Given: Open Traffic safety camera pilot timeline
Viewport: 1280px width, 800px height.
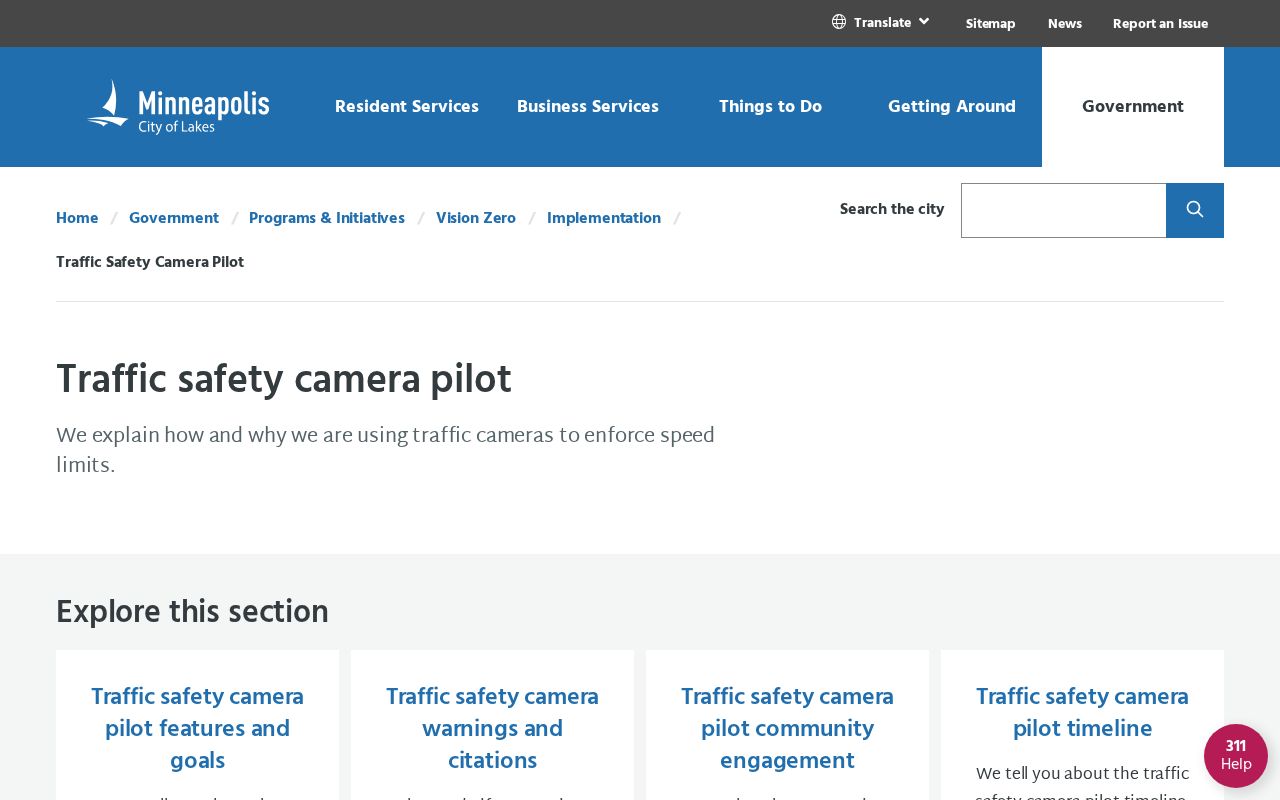Looking at the screenshot, I should click(x=1082, y=712).
